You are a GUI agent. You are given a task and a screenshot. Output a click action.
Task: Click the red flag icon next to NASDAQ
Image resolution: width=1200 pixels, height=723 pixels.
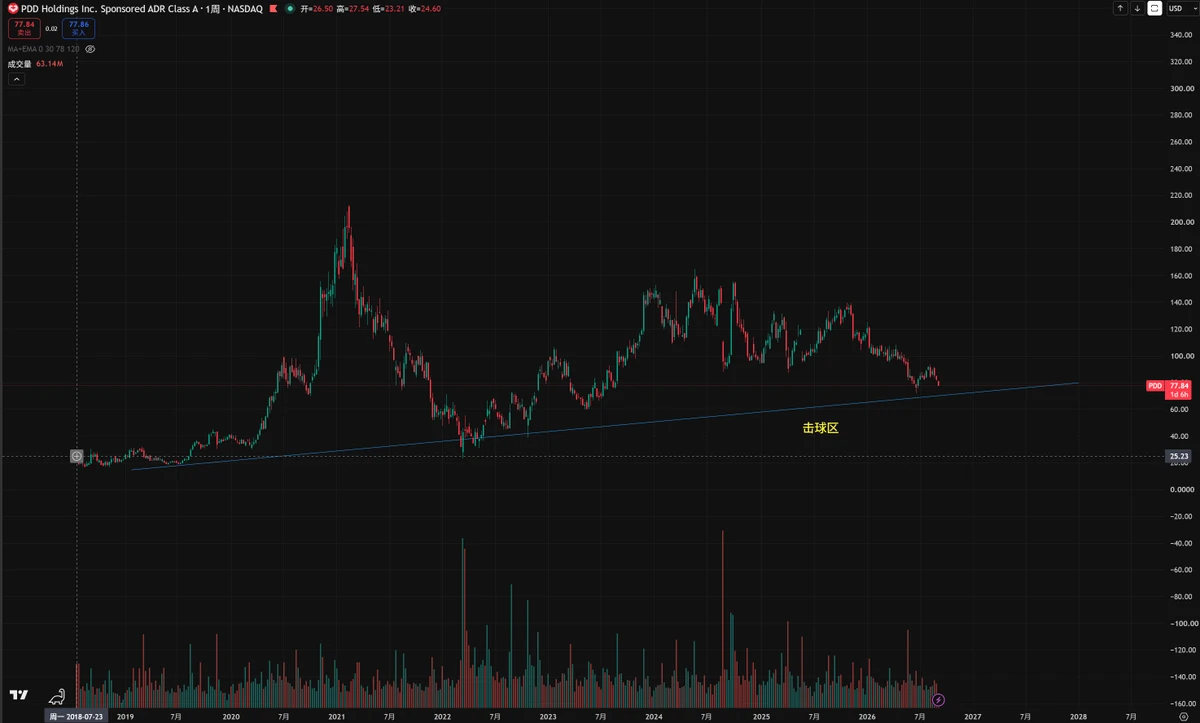tap(273, 8)
